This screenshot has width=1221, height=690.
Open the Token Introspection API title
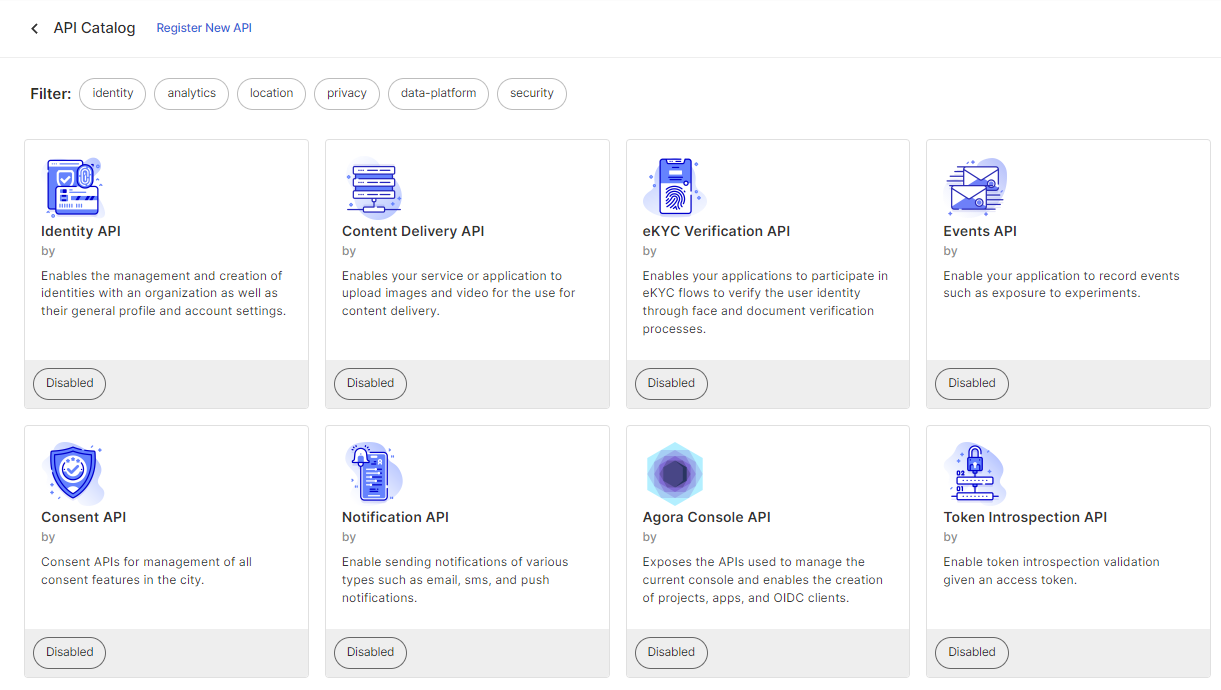[1025, 517]
